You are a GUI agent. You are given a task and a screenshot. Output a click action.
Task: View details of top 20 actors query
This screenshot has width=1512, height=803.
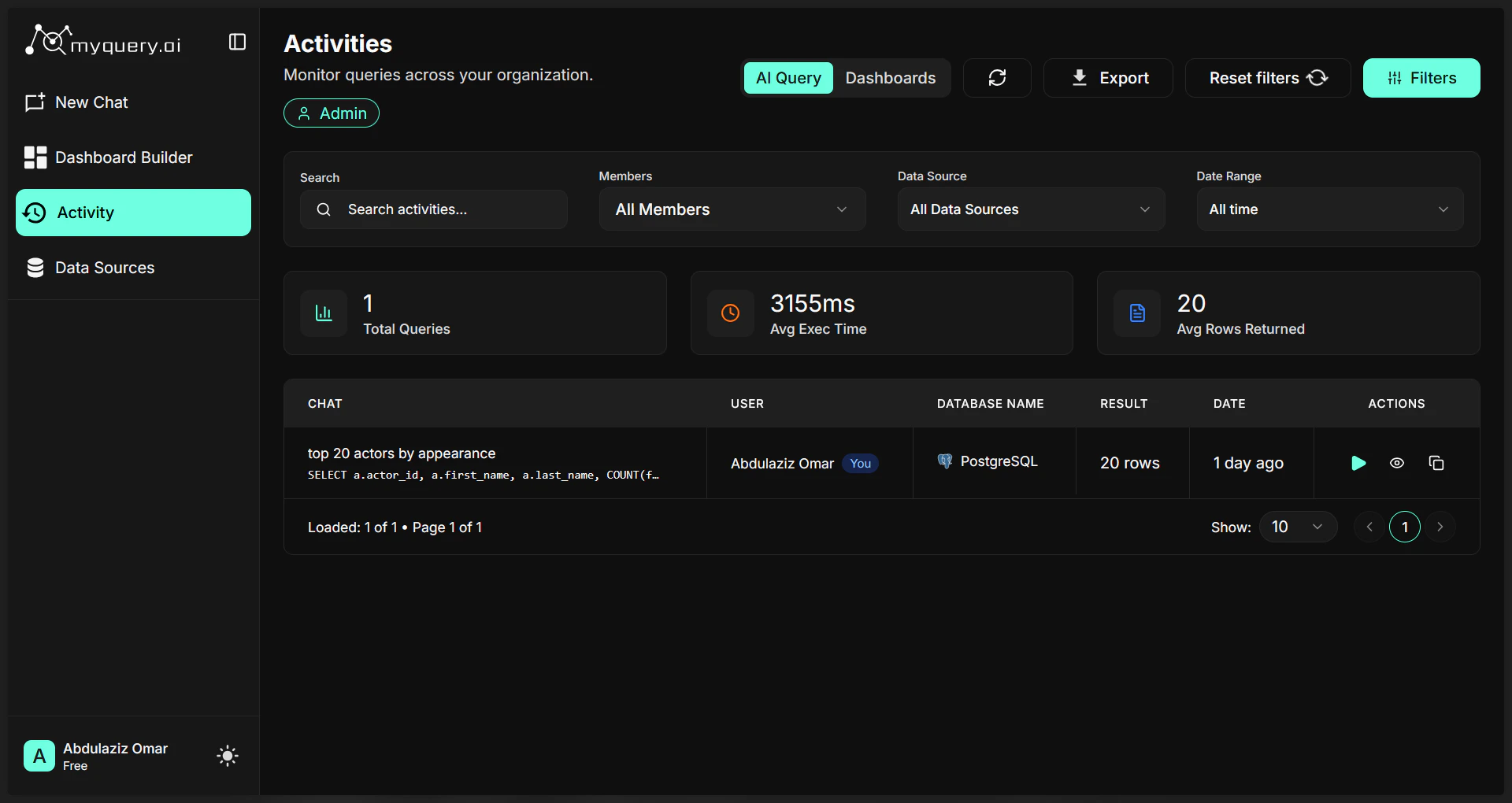[1397, 463]
